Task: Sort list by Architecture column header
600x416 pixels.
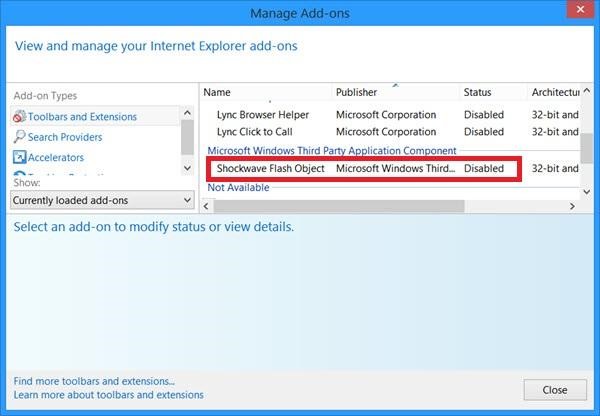Action: click(x=556, y=92)
